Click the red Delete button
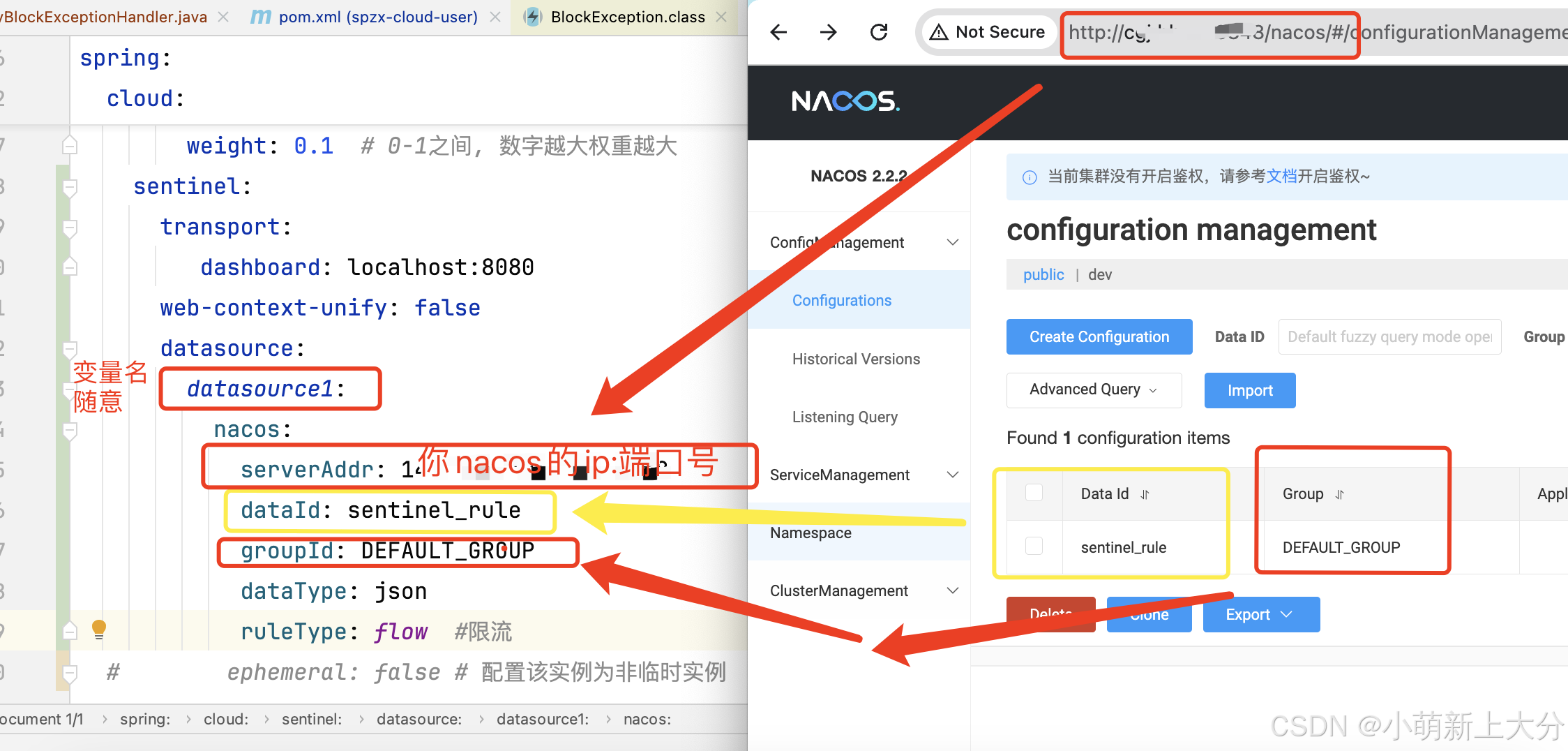The image size is (1568, 751). 1050,614
